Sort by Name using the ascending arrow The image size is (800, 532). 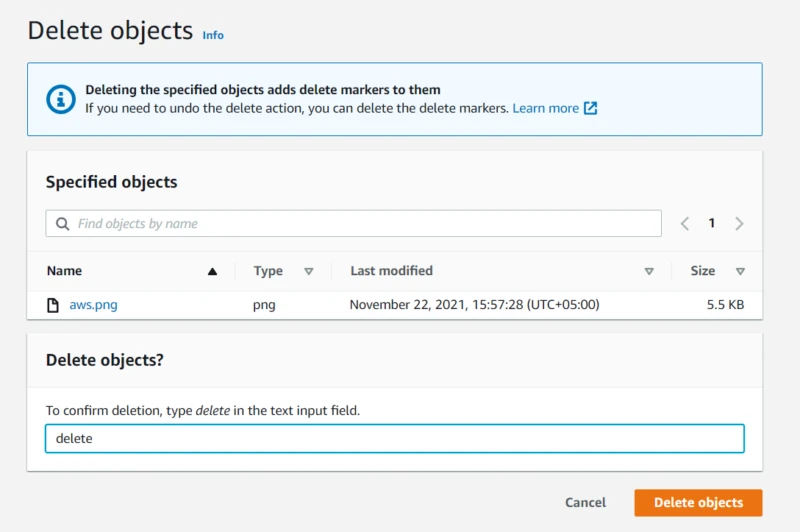pos(212,271)
